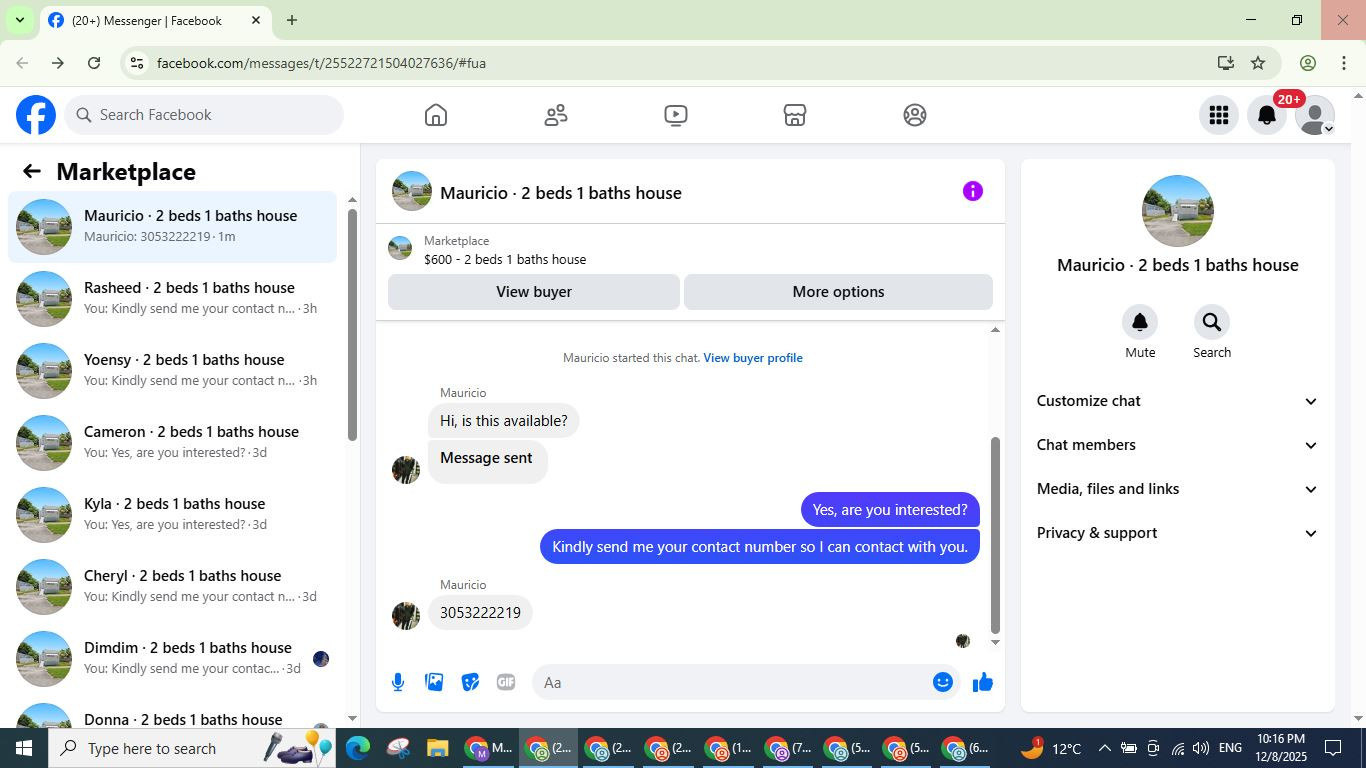Toggle the volume icon in system tray
Viewport: 1366px width, 768px height.
point(1201,748)
